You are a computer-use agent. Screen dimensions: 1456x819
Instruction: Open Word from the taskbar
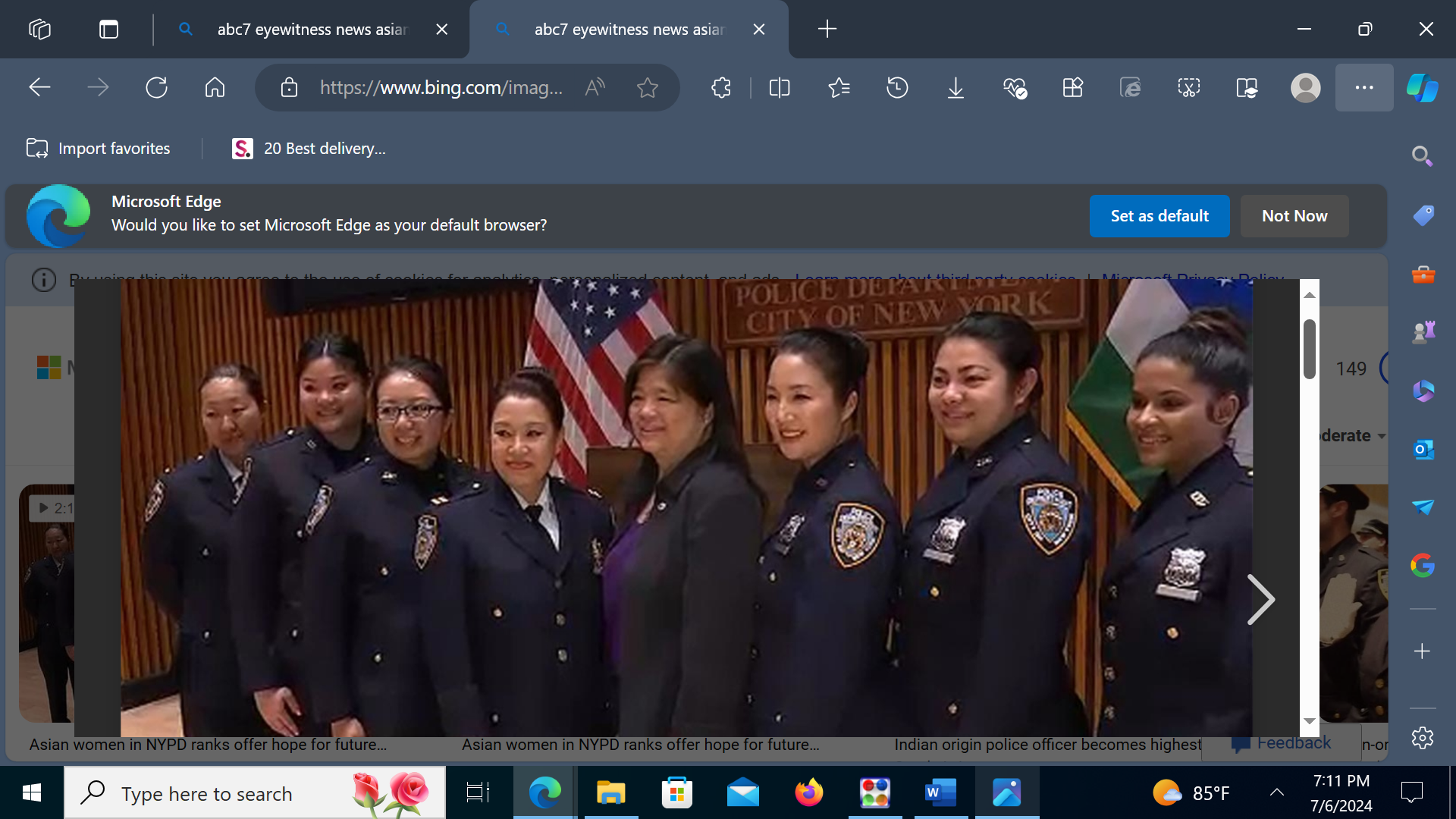940,793
